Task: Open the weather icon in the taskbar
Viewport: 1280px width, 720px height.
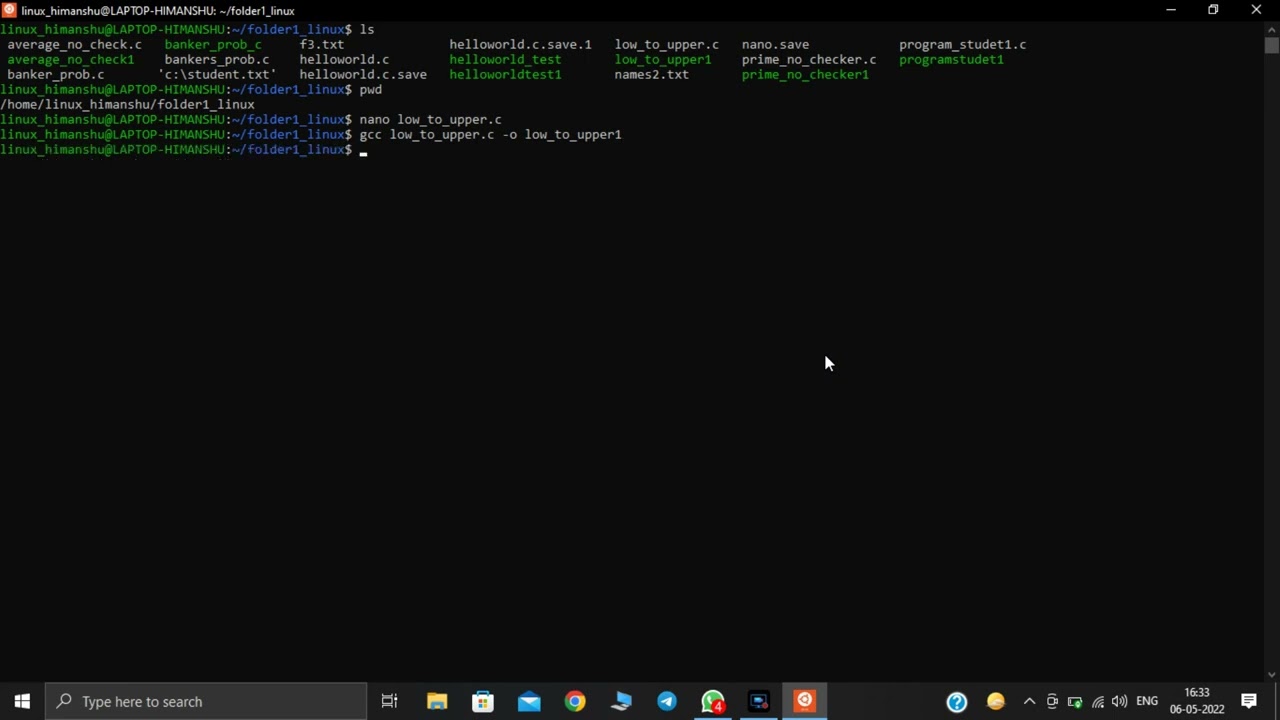Action: 995,702
